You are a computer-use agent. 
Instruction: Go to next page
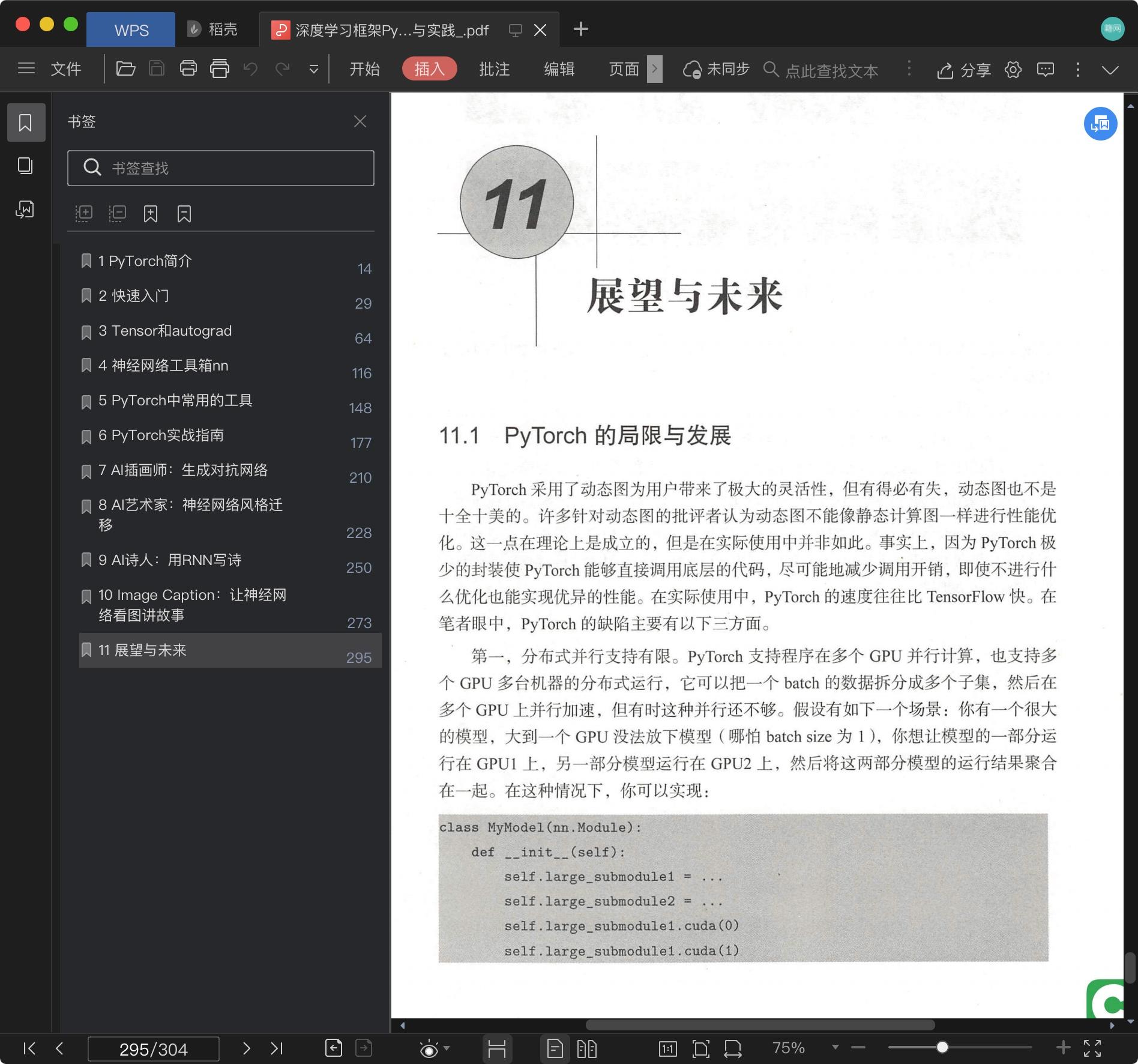coord(246,1048)
